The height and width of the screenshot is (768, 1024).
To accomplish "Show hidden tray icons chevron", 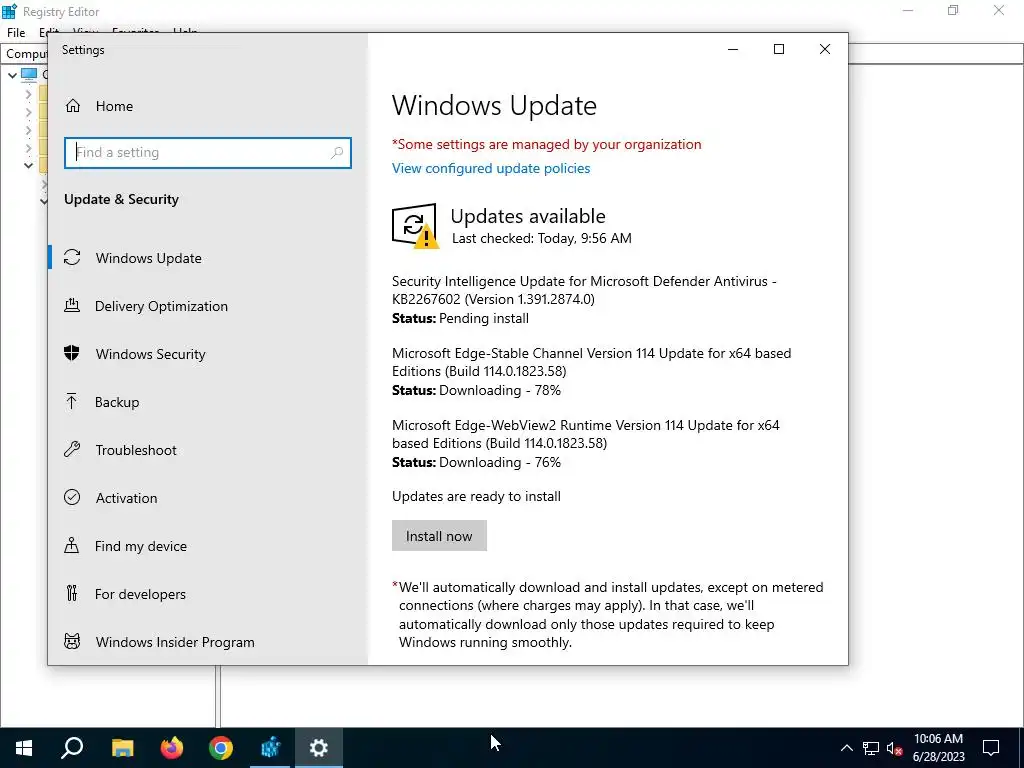I will 846,748.
